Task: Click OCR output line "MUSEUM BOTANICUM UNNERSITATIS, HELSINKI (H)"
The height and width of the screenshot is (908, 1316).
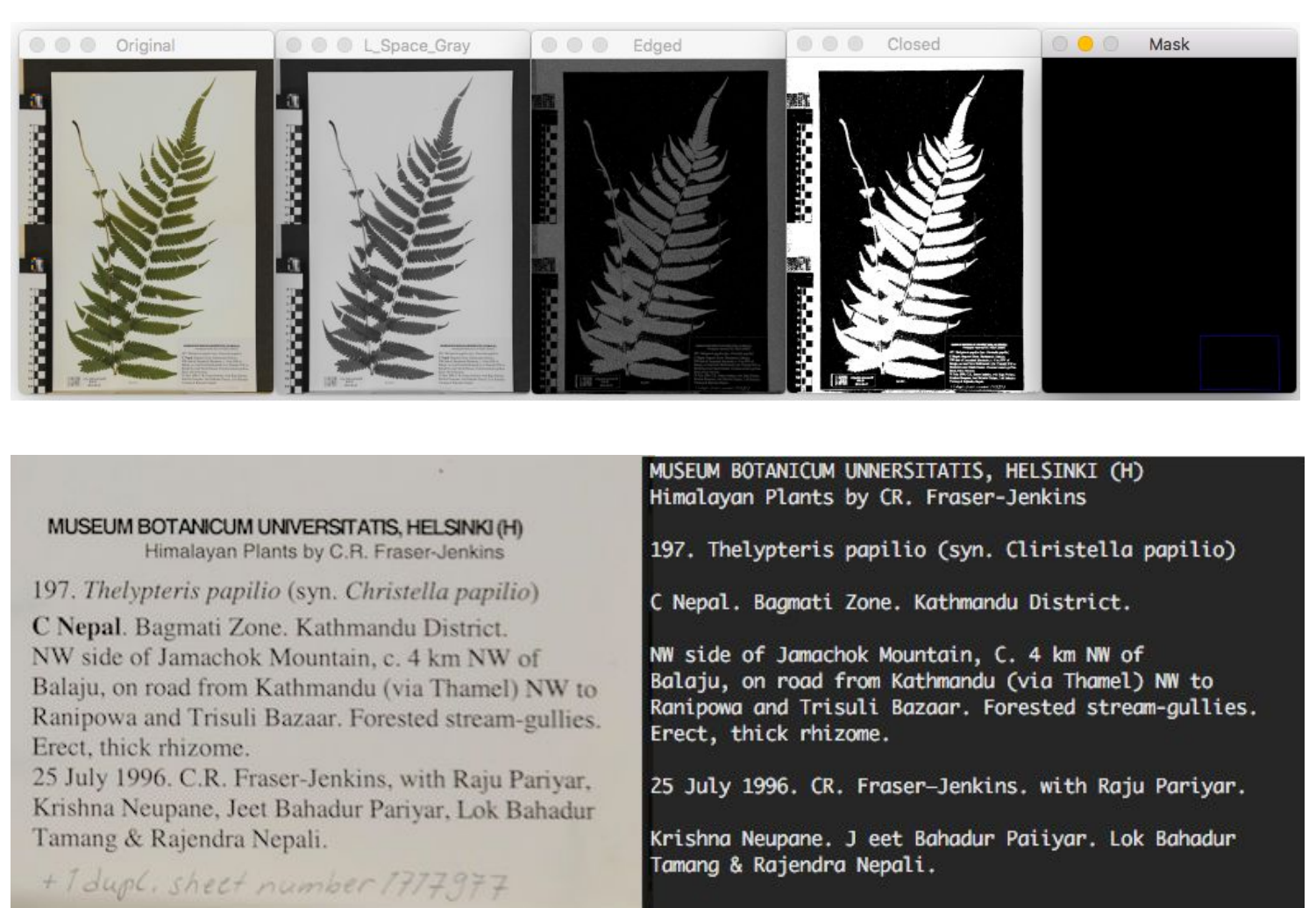Action: (897, 472)
